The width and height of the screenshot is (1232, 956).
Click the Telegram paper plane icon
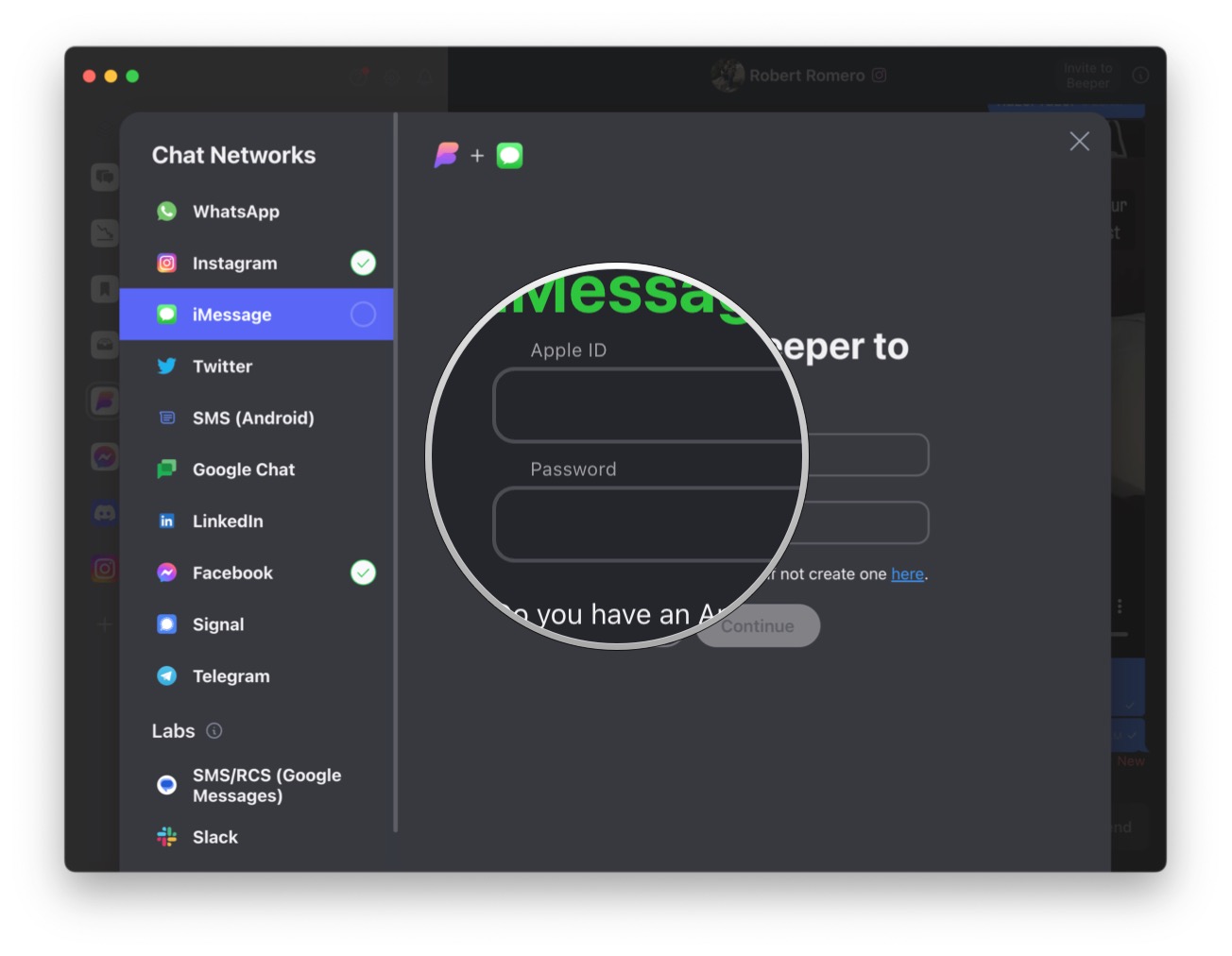pos(167,676)
